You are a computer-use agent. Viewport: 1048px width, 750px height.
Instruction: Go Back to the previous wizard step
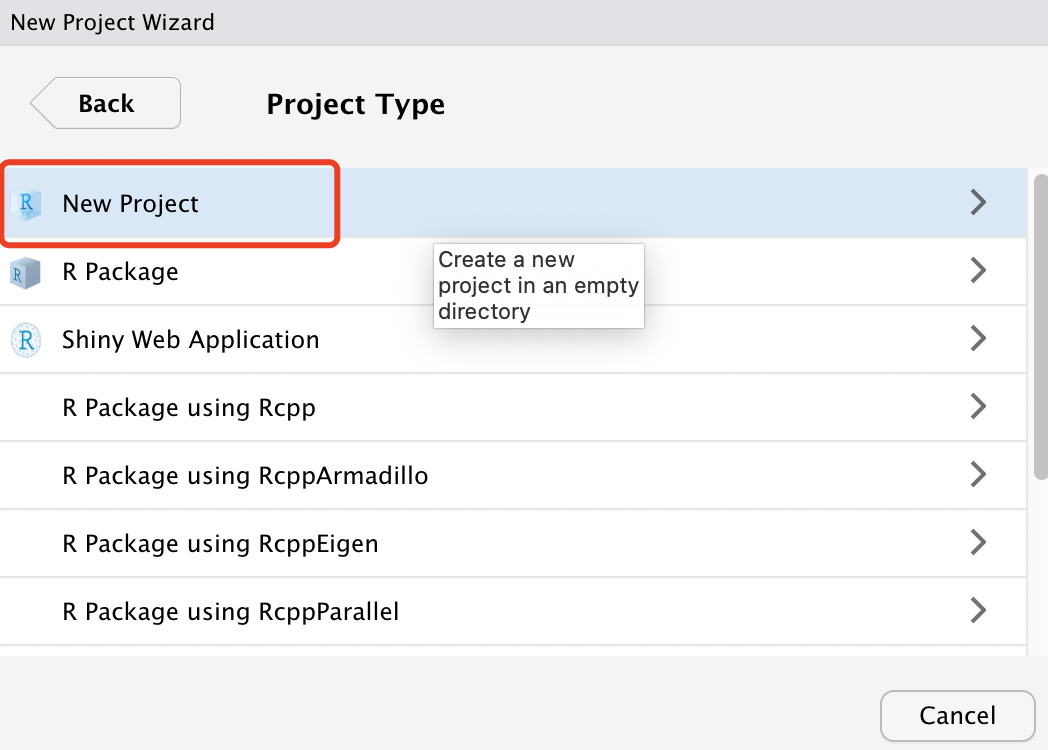click(x=106, y=103)
